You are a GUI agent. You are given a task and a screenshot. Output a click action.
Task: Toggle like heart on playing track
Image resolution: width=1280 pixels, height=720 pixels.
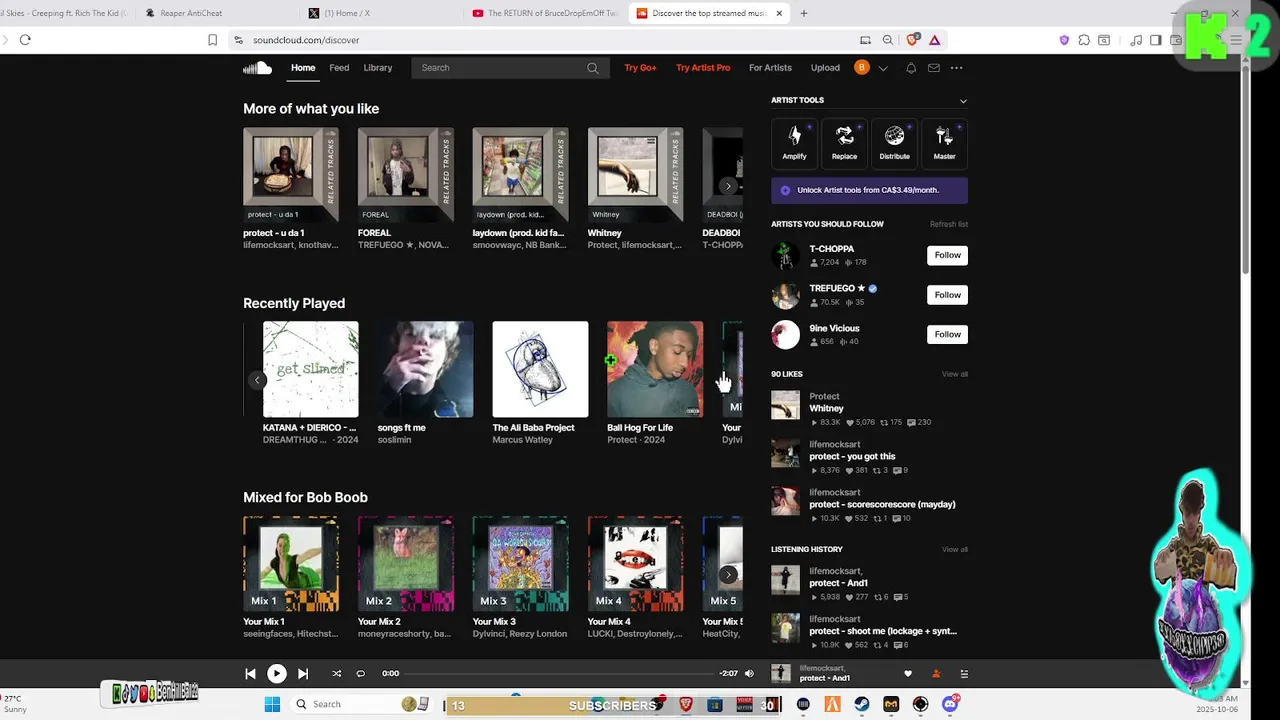[x=908, y=674]
